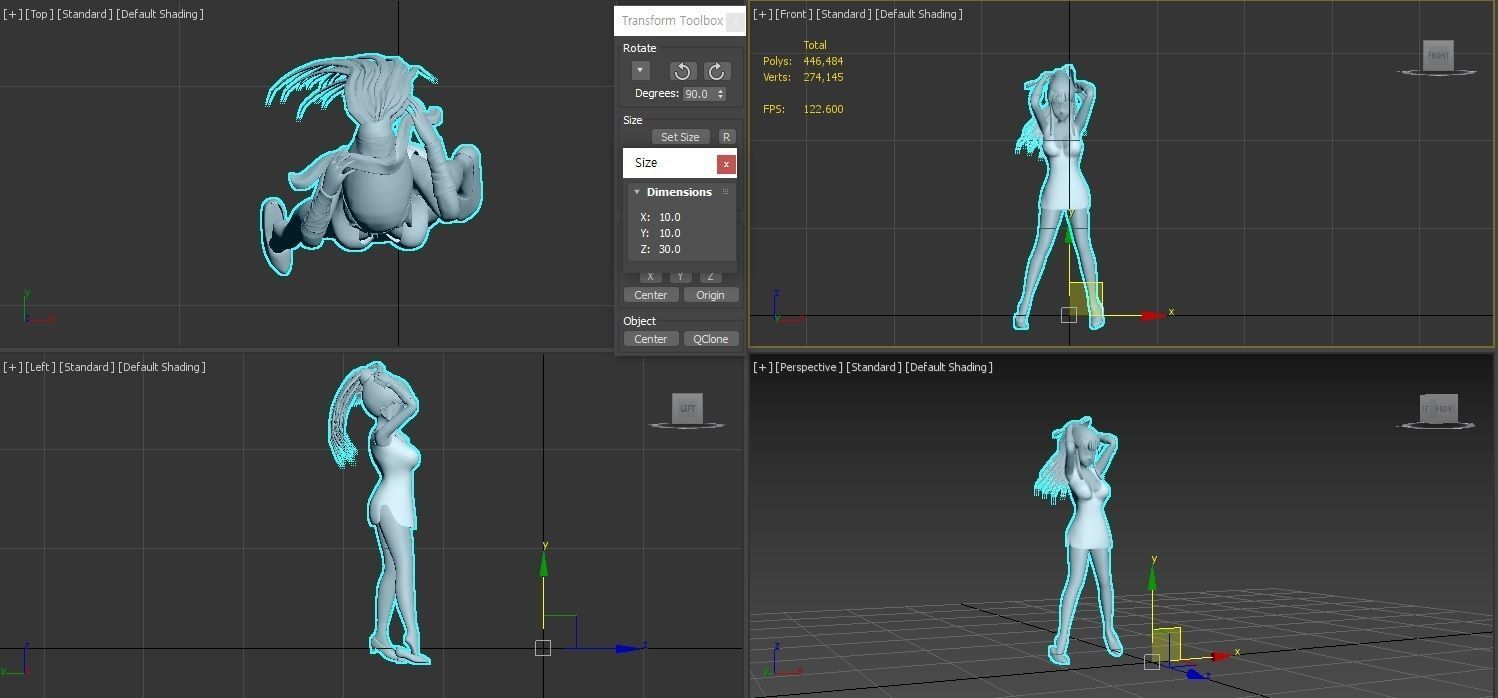Click the FPS value 122.600

point(823,109)
